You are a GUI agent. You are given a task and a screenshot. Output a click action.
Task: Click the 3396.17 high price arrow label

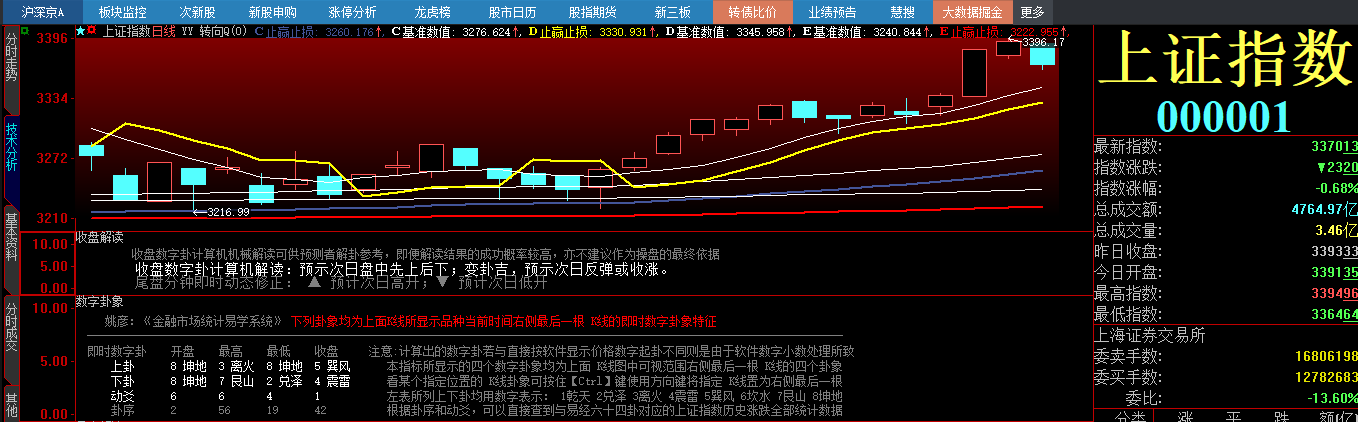coord(1040,42)
